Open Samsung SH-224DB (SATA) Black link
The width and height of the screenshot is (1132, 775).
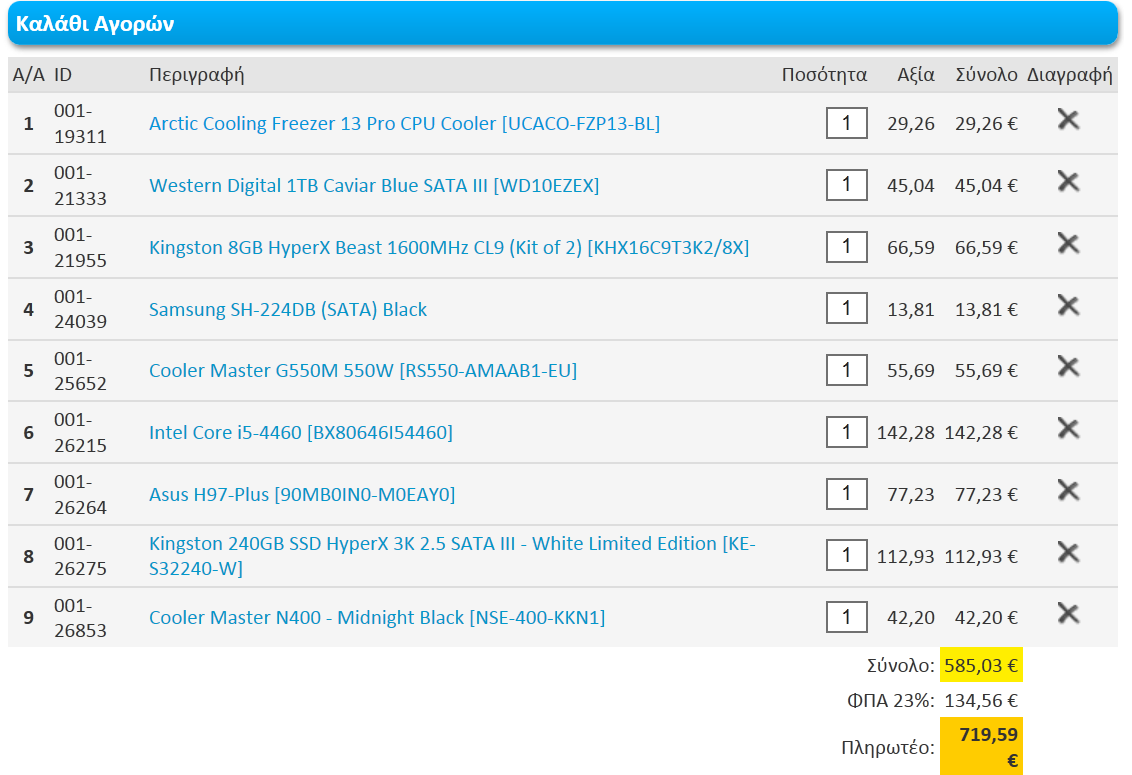pos(288,310)
